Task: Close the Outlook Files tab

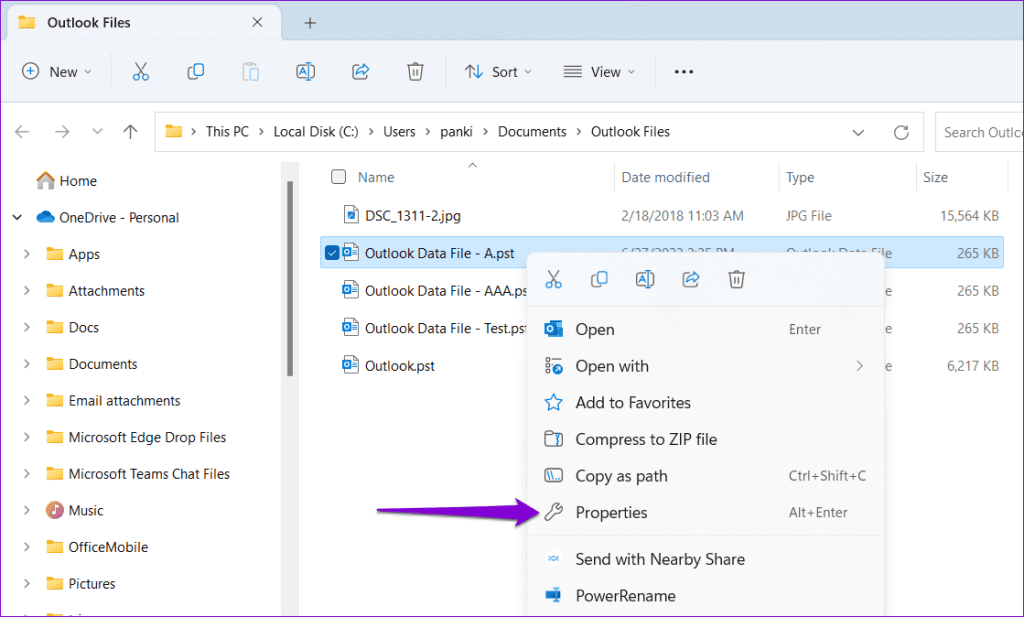Action: coord(257,22)
